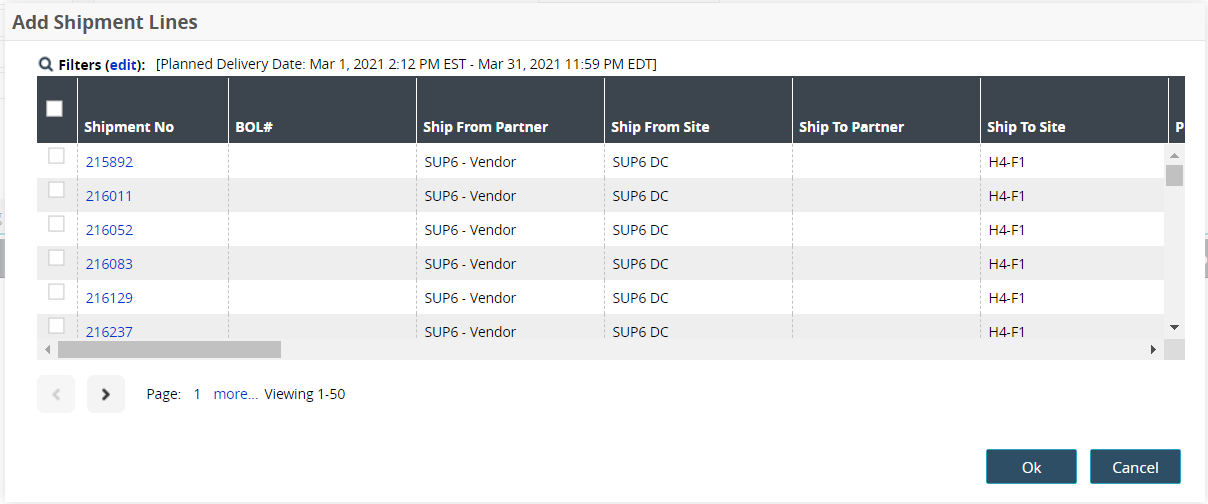Sort by Ship From Partner header

pyautogui.click(x=485, y=127)
